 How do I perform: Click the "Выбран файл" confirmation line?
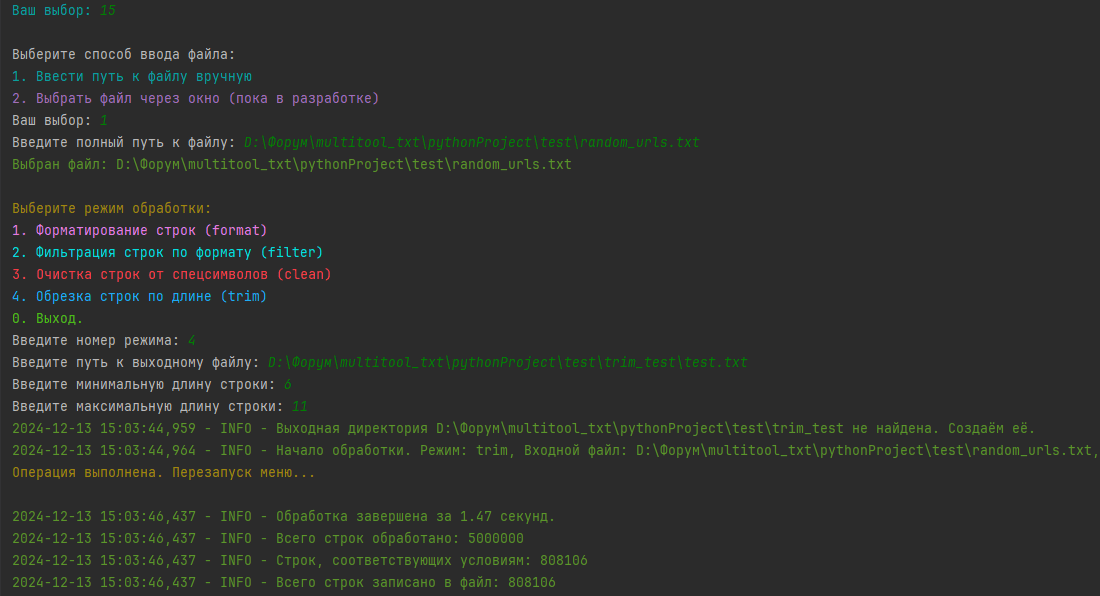pos(291,164)
